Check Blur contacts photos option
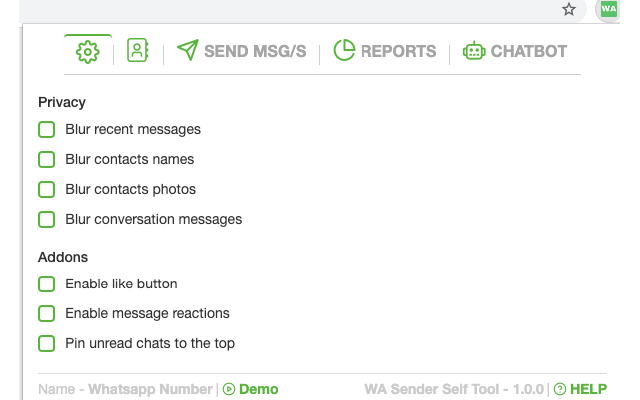This screenshot has width=640, height=400. 46,189
